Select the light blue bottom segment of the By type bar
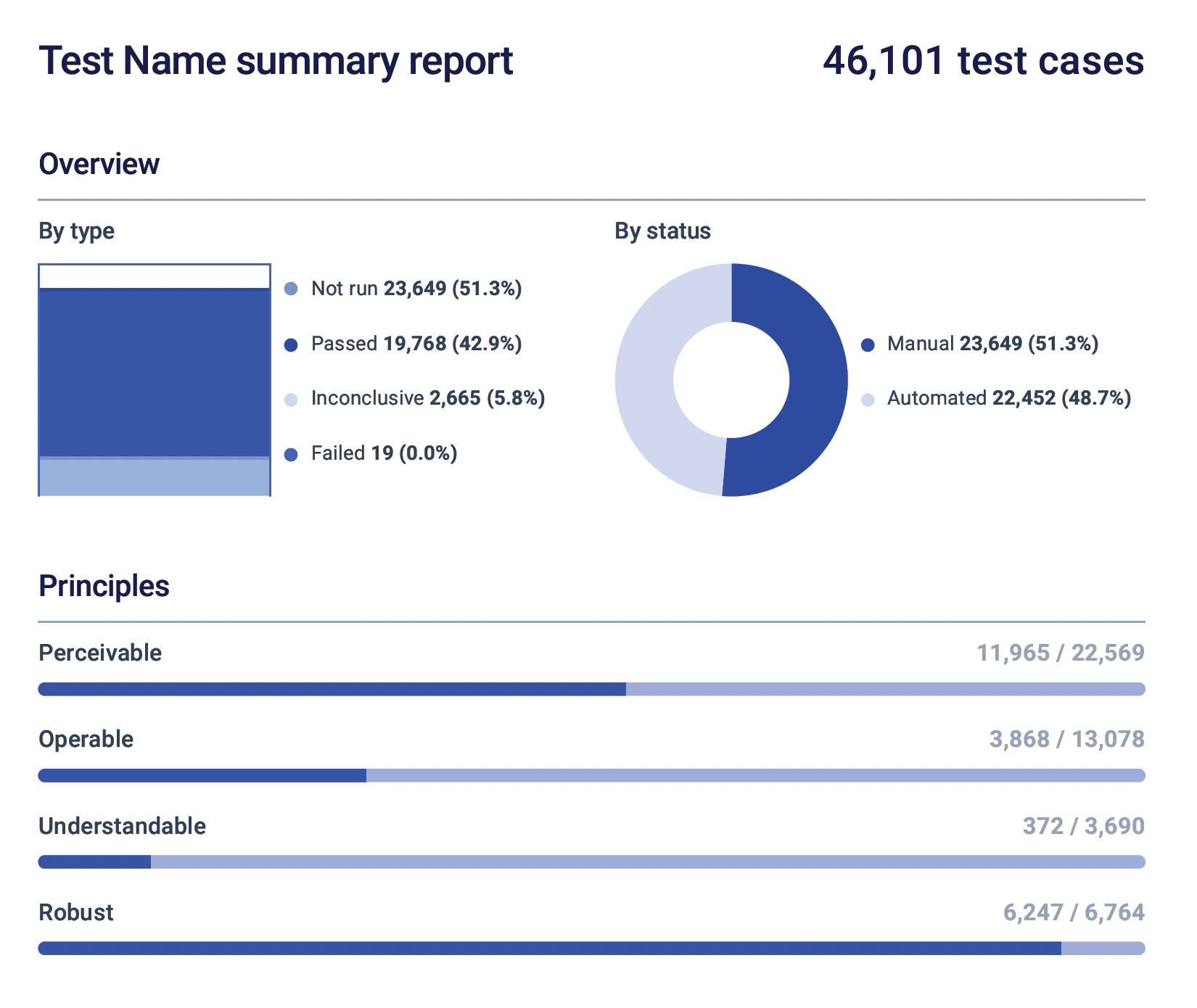 click(x=155, y=478)
